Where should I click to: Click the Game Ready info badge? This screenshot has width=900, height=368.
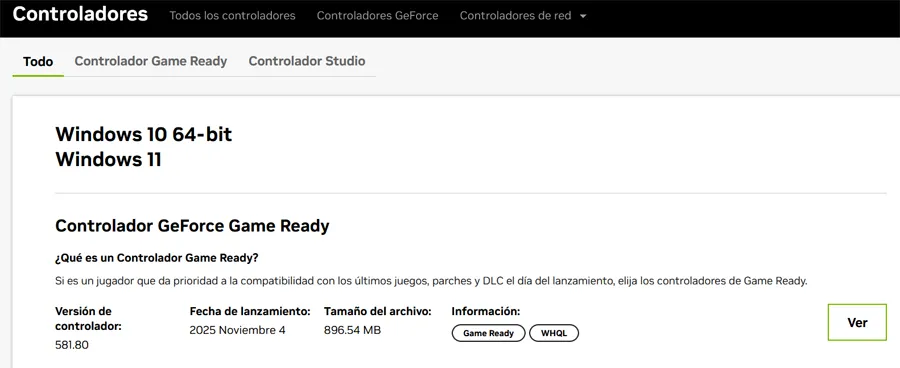click(x=488, y=333)
